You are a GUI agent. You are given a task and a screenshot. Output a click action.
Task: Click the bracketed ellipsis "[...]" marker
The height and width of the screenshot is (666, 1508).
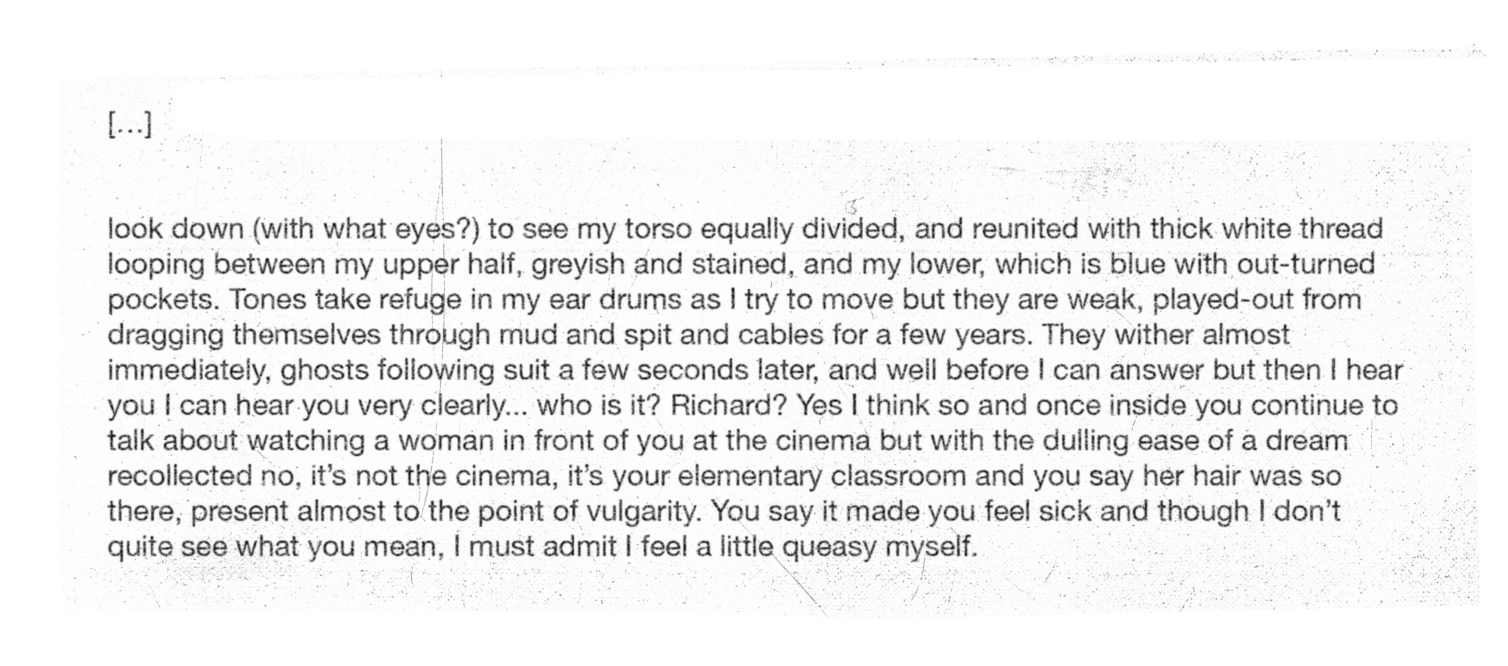click(x=129, y=127)
